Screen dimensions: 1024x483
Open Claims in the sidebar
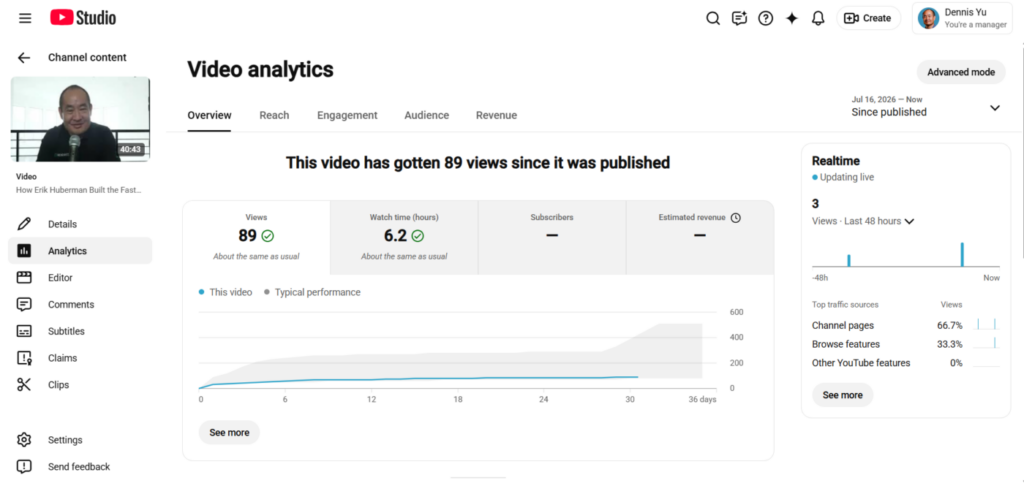(x=80, y=358)
